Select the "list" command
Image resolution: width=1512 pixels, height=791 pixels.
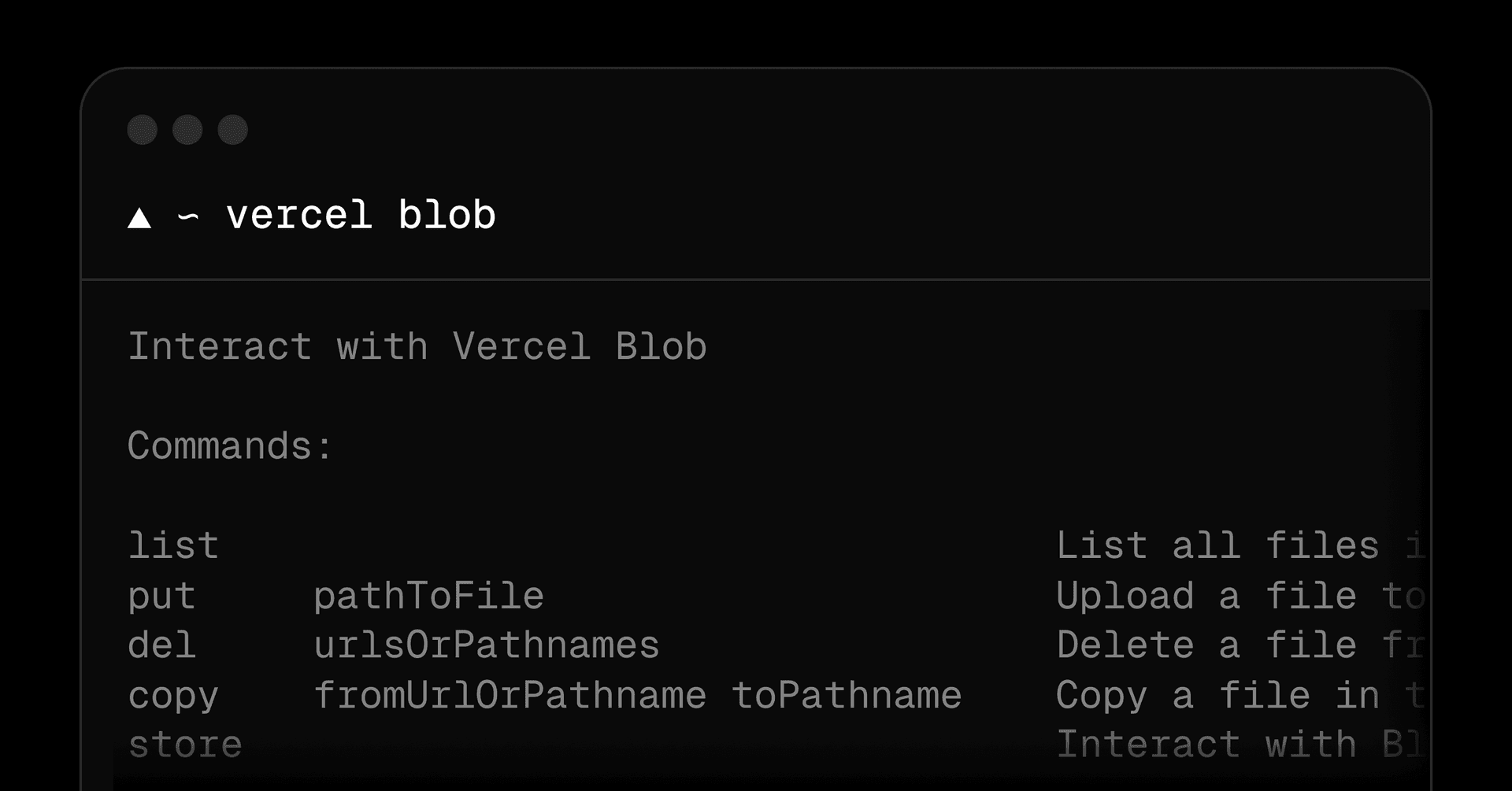pos(173,546)
